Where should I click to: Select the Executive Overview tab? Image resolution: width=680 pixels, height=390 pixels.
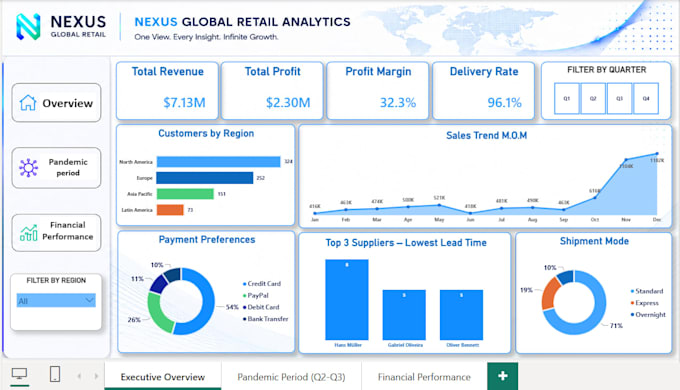pyautogui.click(x=163, y=377)
